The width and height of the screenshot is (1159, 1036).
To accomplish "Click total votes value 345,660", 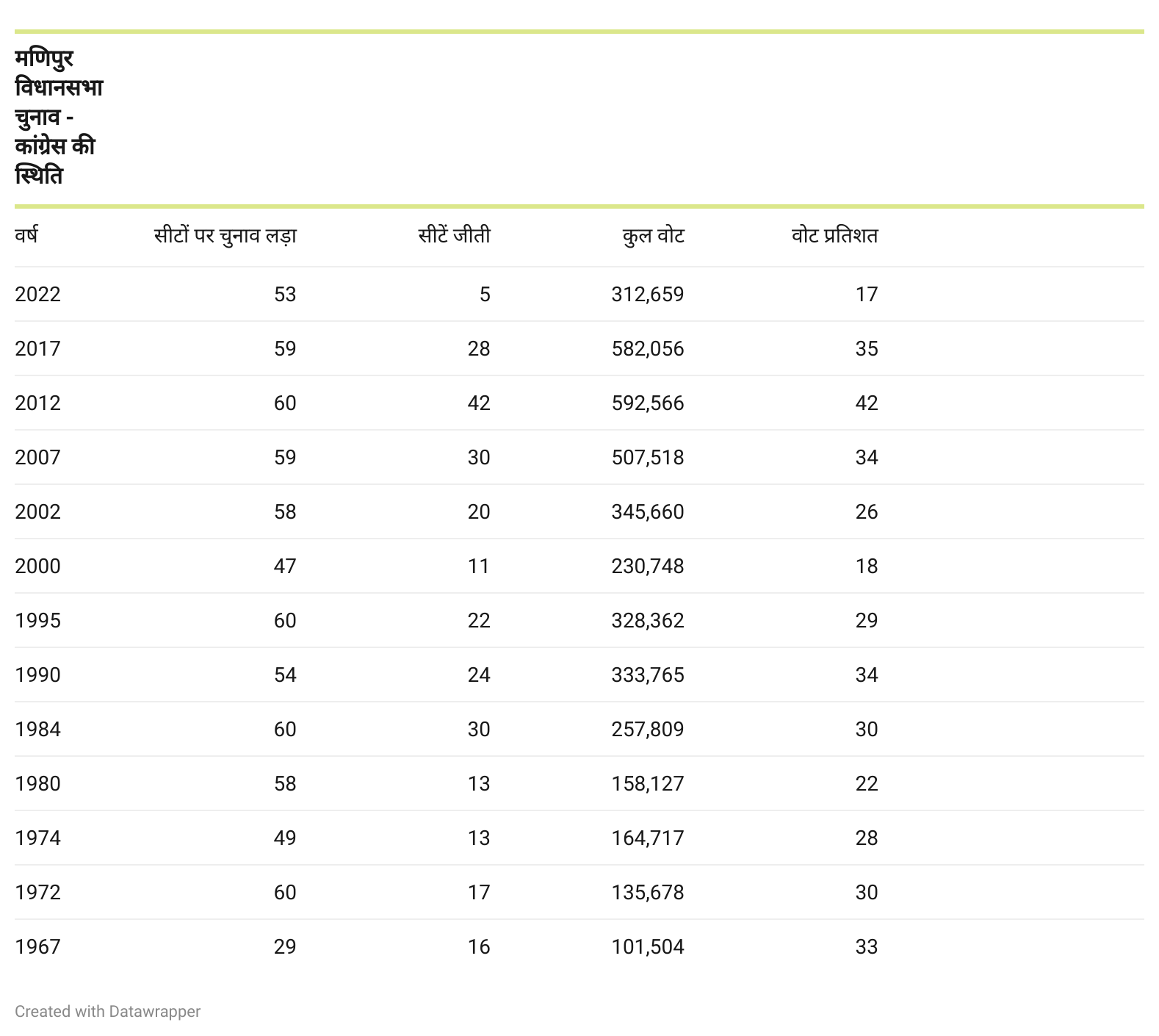I will [647, 512].
